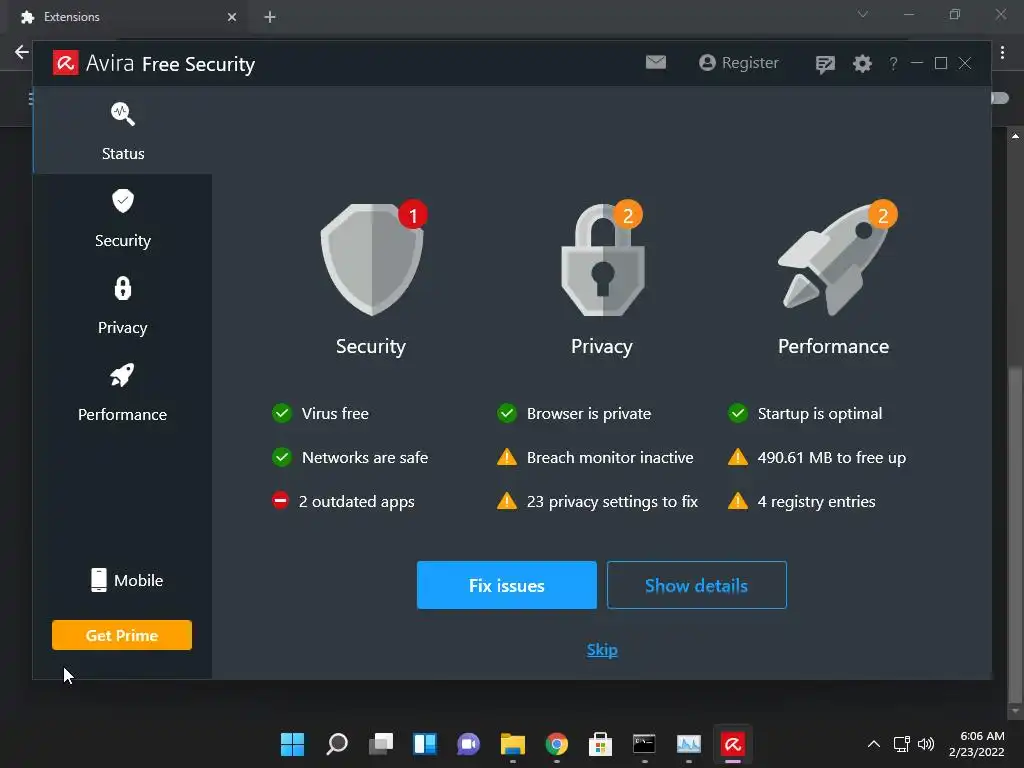Show hidden system tray icons
The width and height of the screenshot is (1024, 768).
(x=874, y=744)
